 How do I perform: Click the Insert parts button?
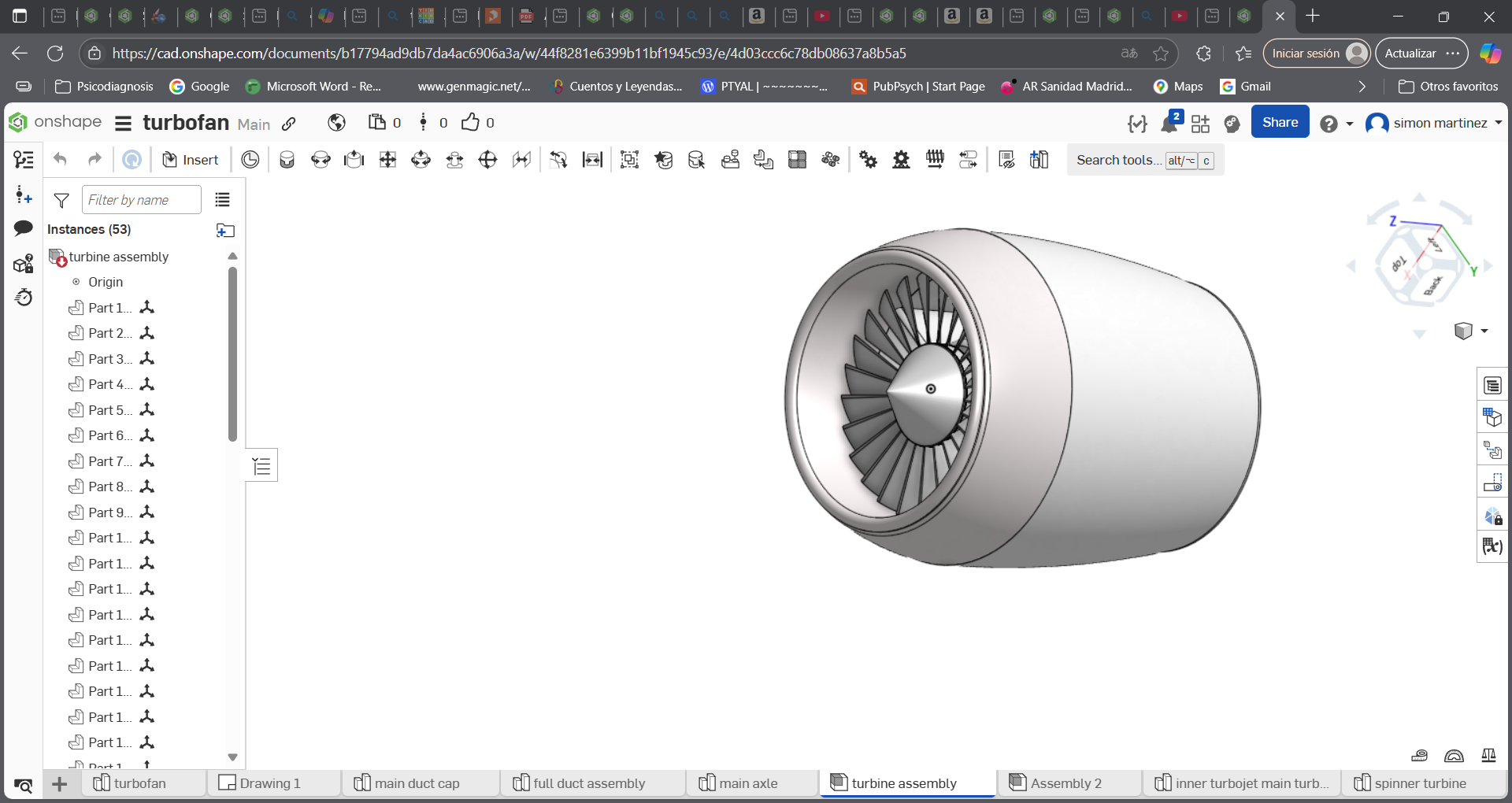pos(190,160)
